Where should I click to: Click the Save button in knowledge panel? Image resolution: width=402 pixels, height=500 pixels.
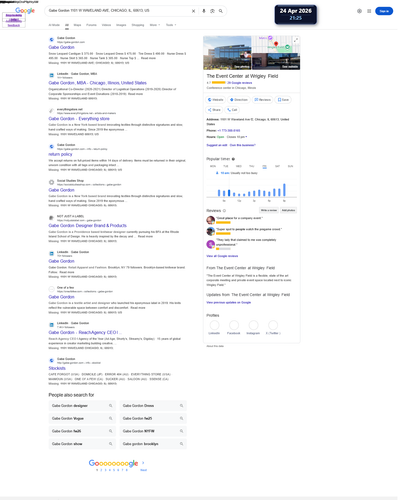[x=283, y=100]
